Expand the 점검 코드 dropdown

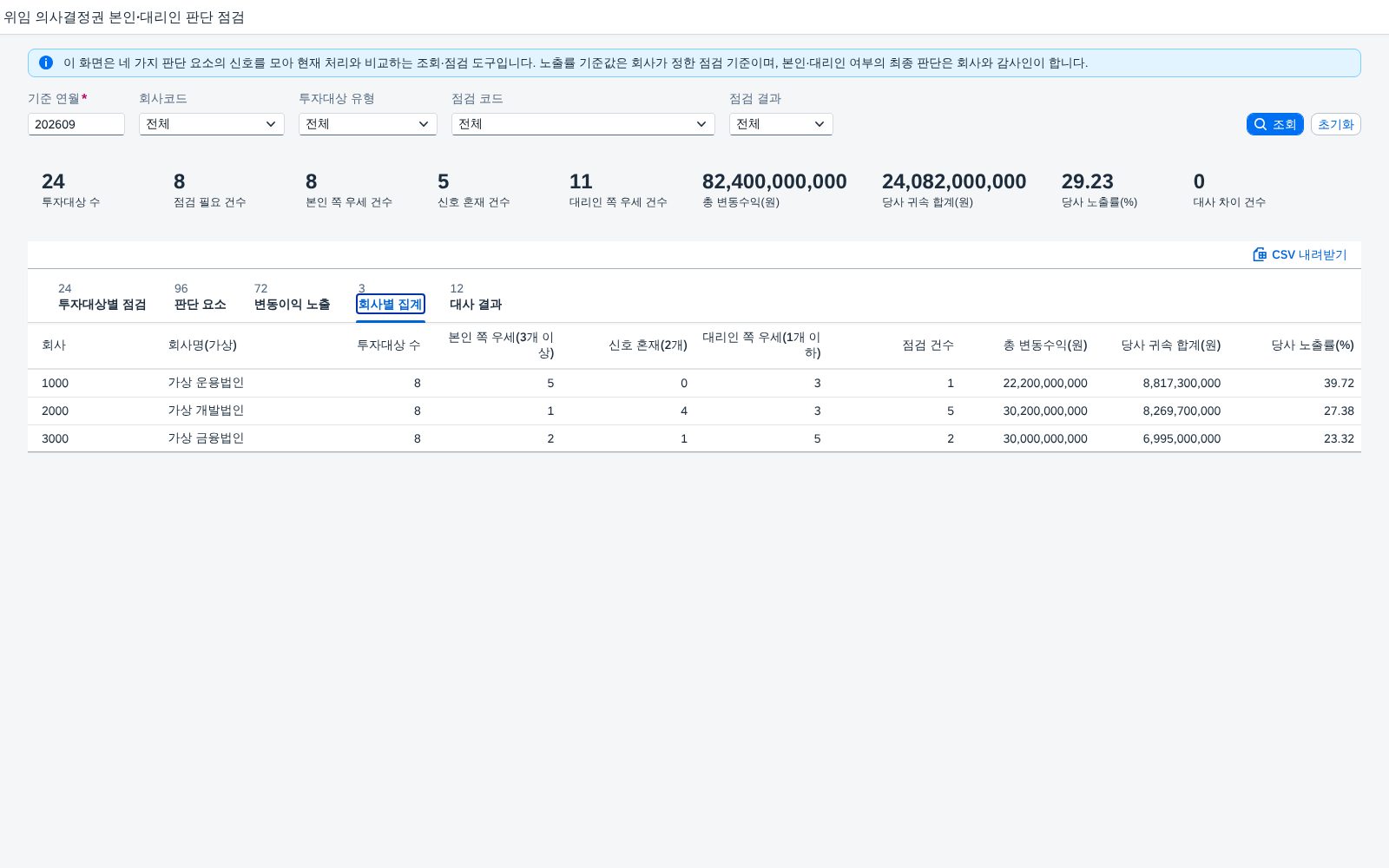click(583, 124)
